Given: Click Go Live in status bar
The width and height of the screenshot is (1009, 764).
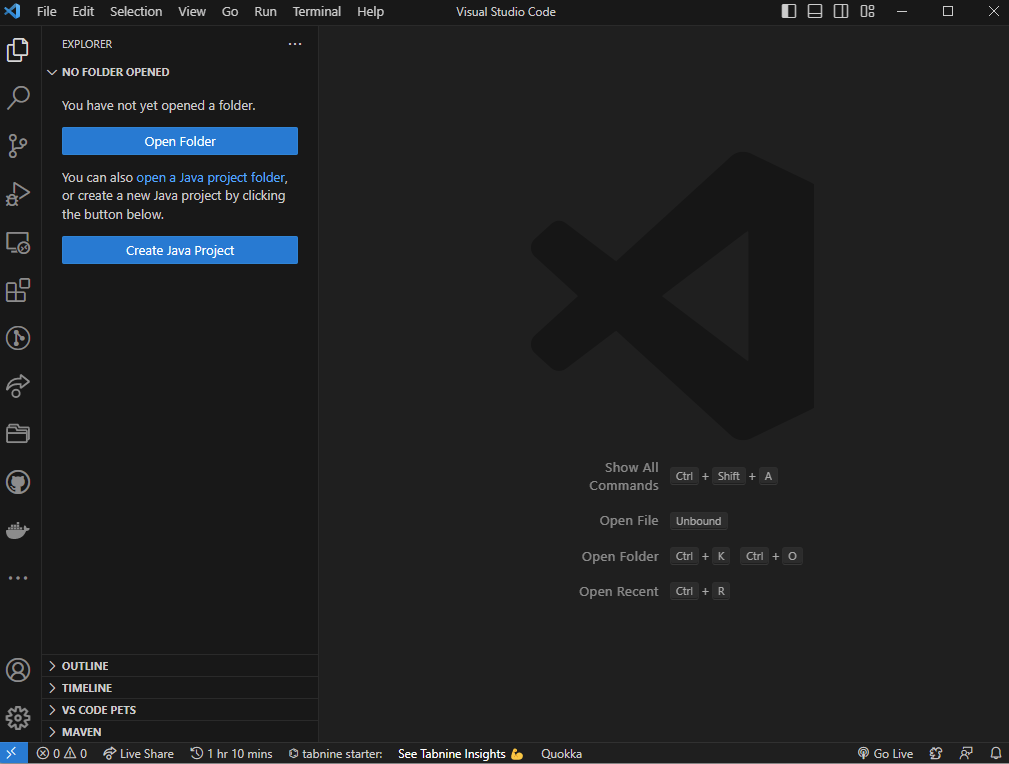Looking at the screenshot, I should 885,754.
